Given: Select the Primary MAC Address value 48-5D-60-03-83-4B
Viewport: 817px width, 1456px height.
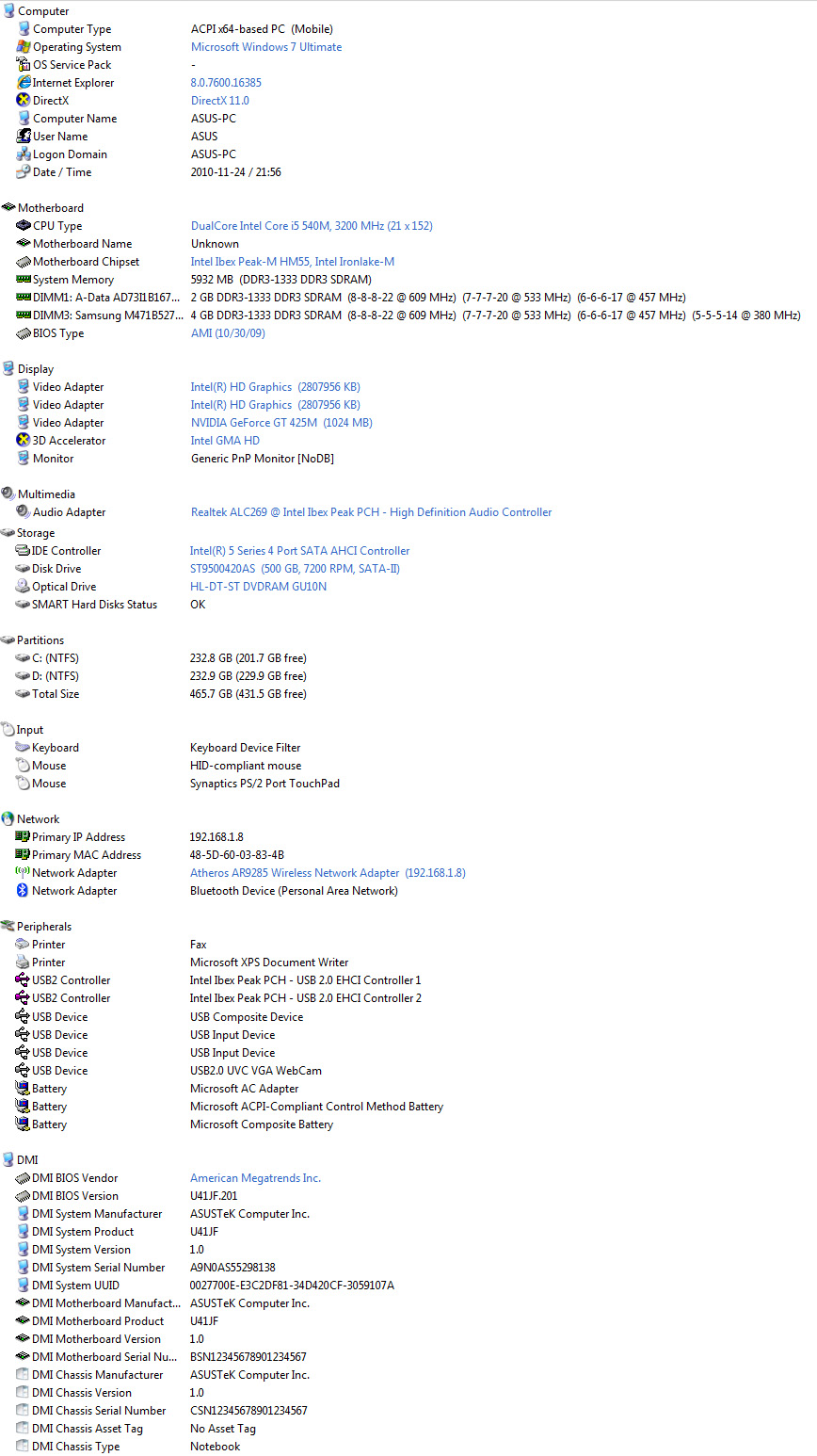Looking at the screenshot, I should tap(237, 855).
